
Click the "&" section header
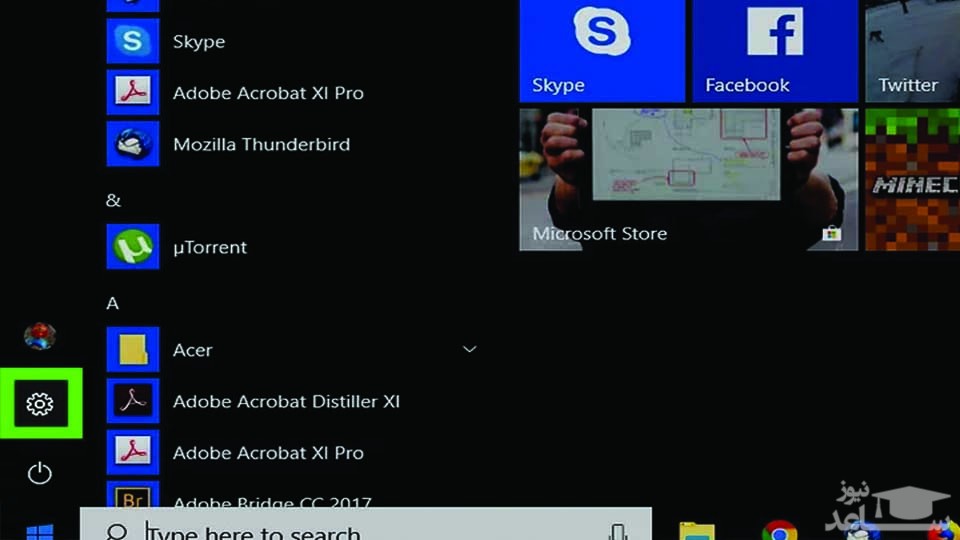pyautogui.click(x=113, y=200)
